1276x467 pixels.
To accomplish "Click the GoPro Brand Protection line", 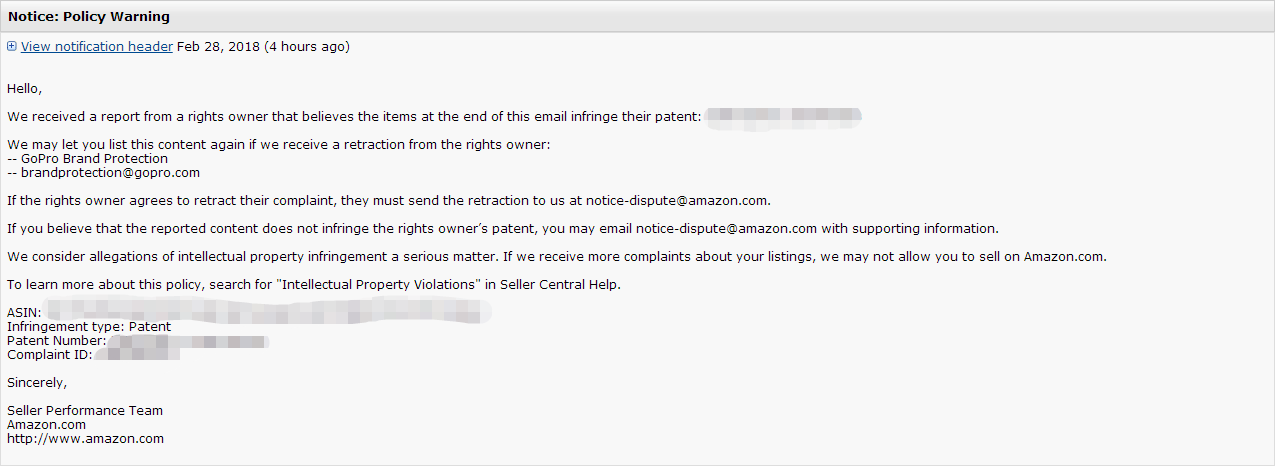I will [87, 158].
